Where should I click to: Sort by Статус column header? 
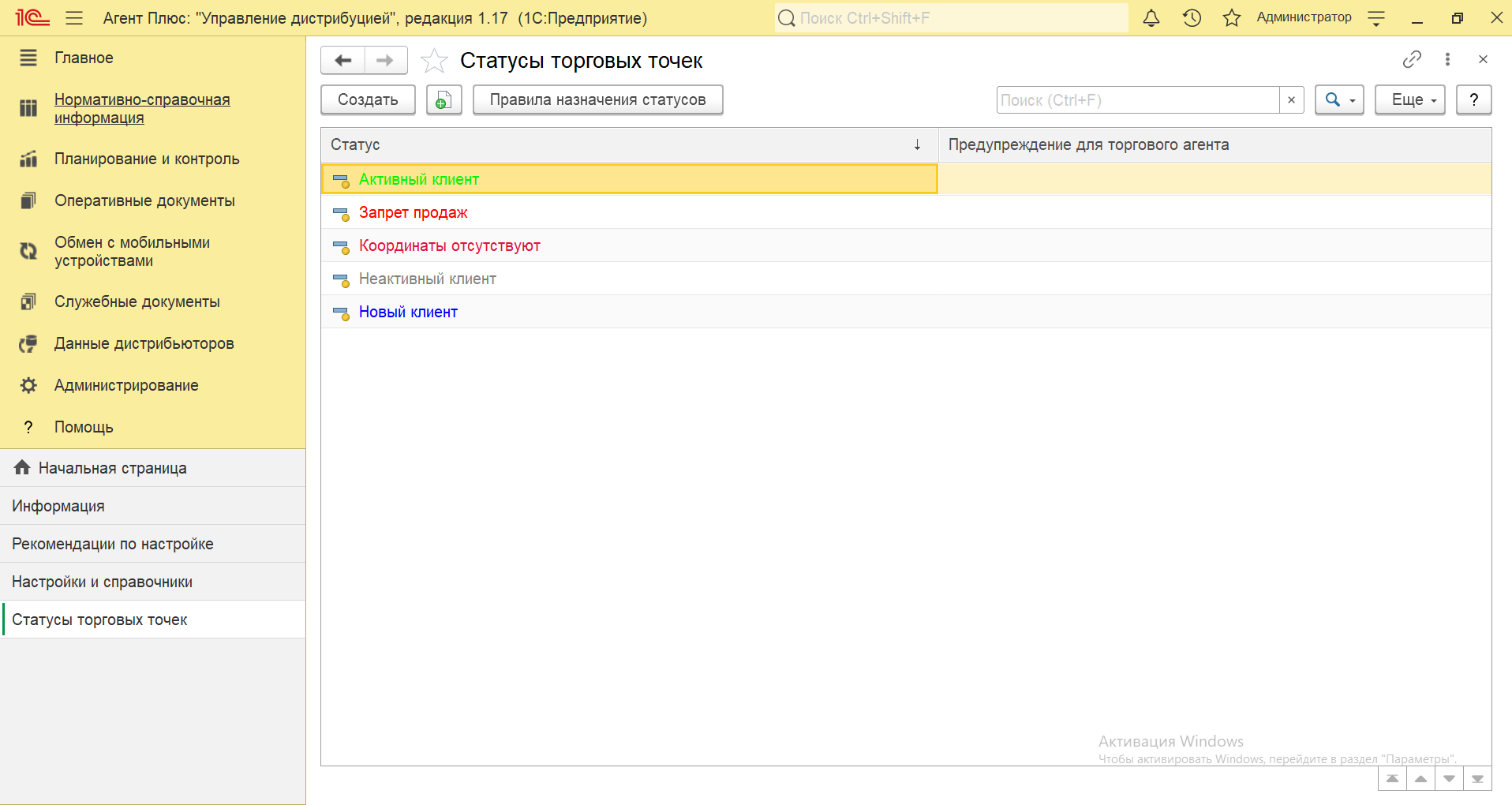click(629, 144)
